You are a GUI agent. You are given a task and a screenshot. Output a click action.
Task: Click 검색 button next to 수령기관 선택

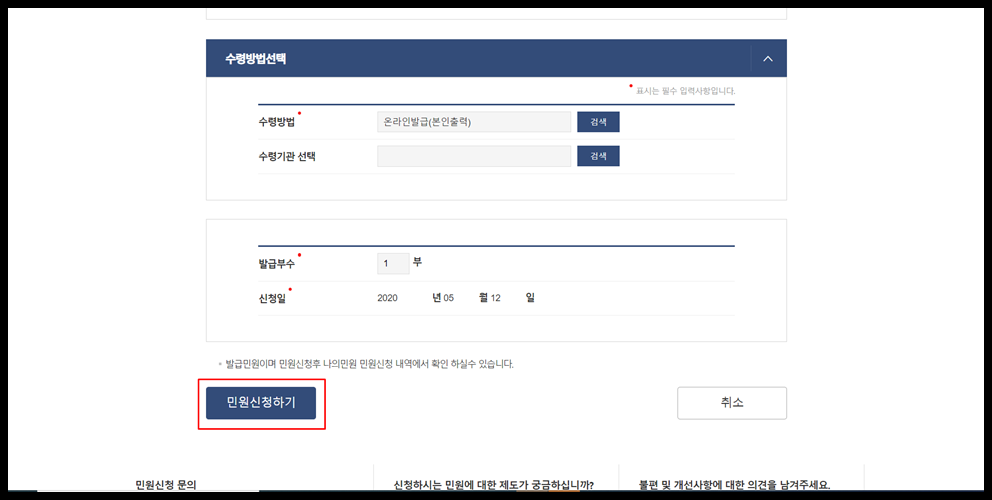coord(598,156)
